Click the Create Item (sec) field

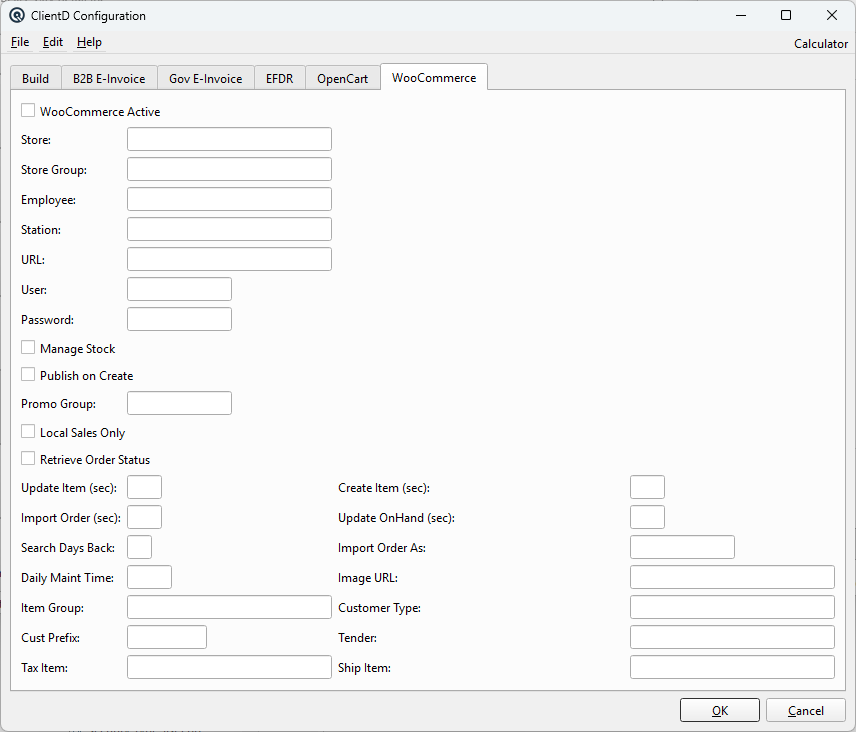click(x=647, y=487)
